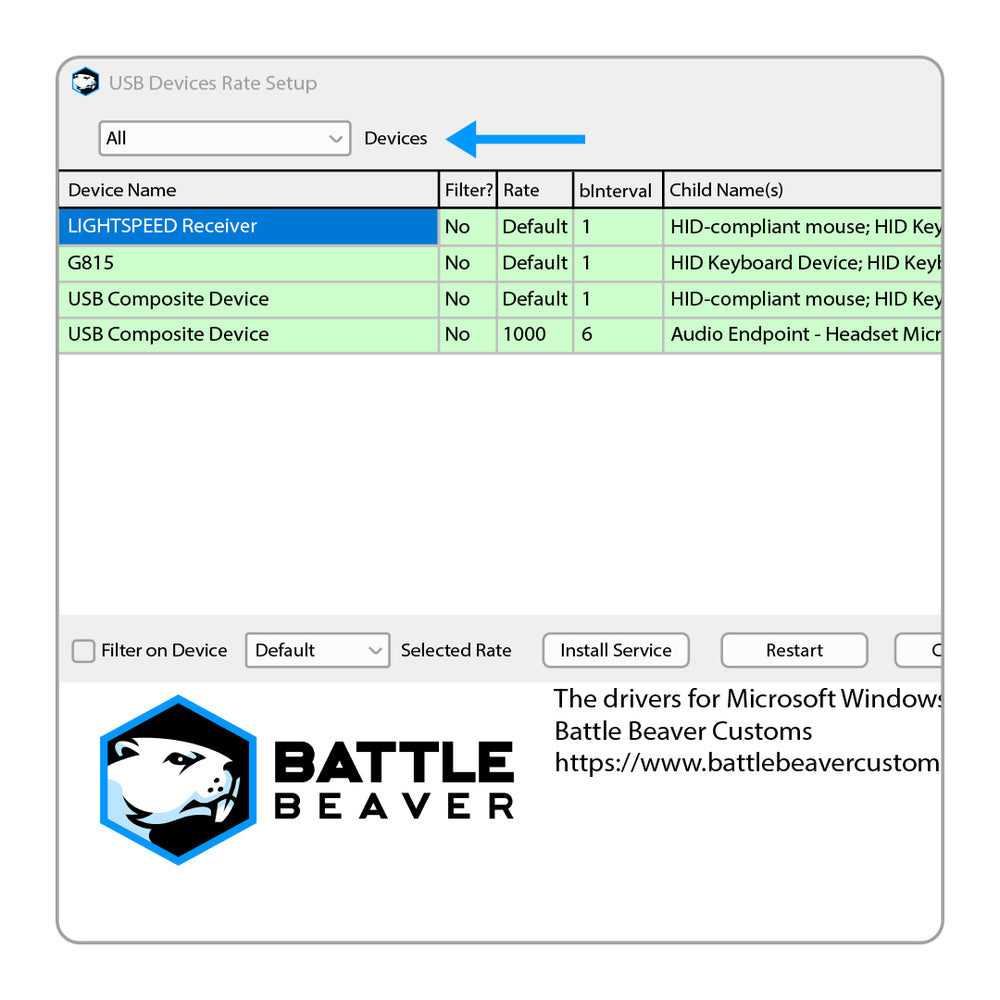Click the Rate column header

point(534,190)
